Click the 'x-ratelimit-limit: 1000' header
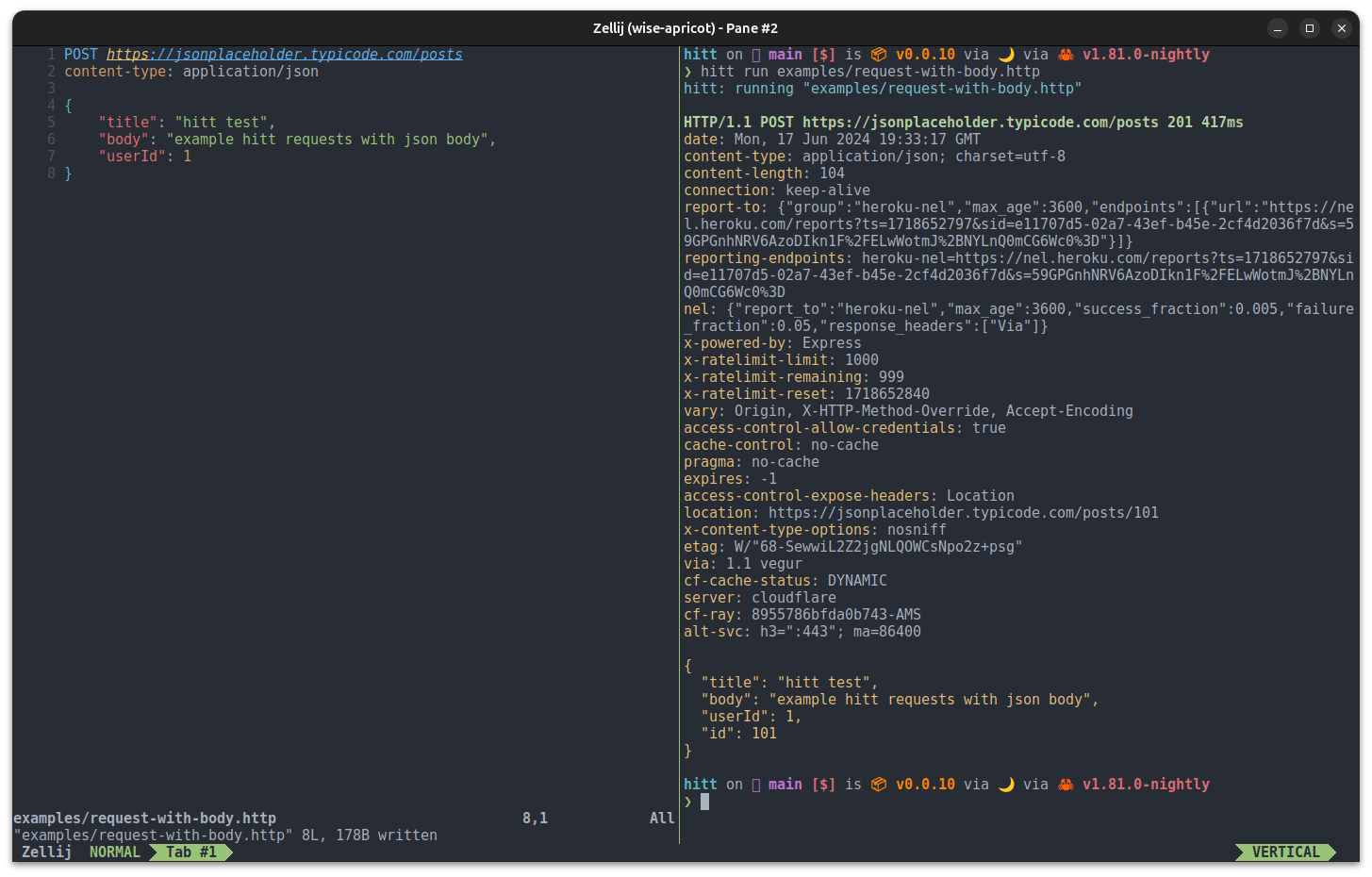The height and width of the screenshot is (877, 1372). click(x=781, y=360)
